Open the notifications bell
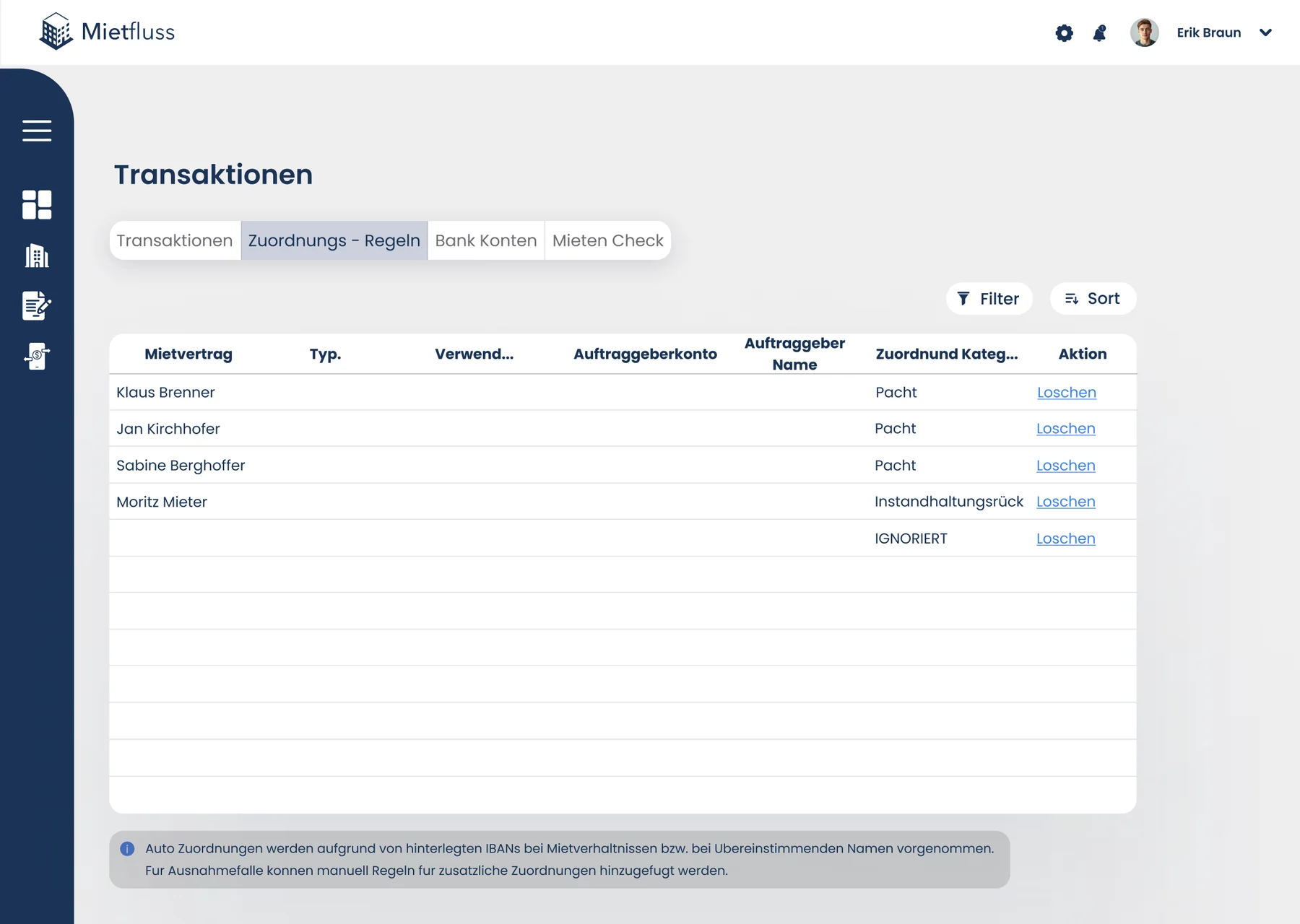 pyautogui.click(x=1099, y=32)
